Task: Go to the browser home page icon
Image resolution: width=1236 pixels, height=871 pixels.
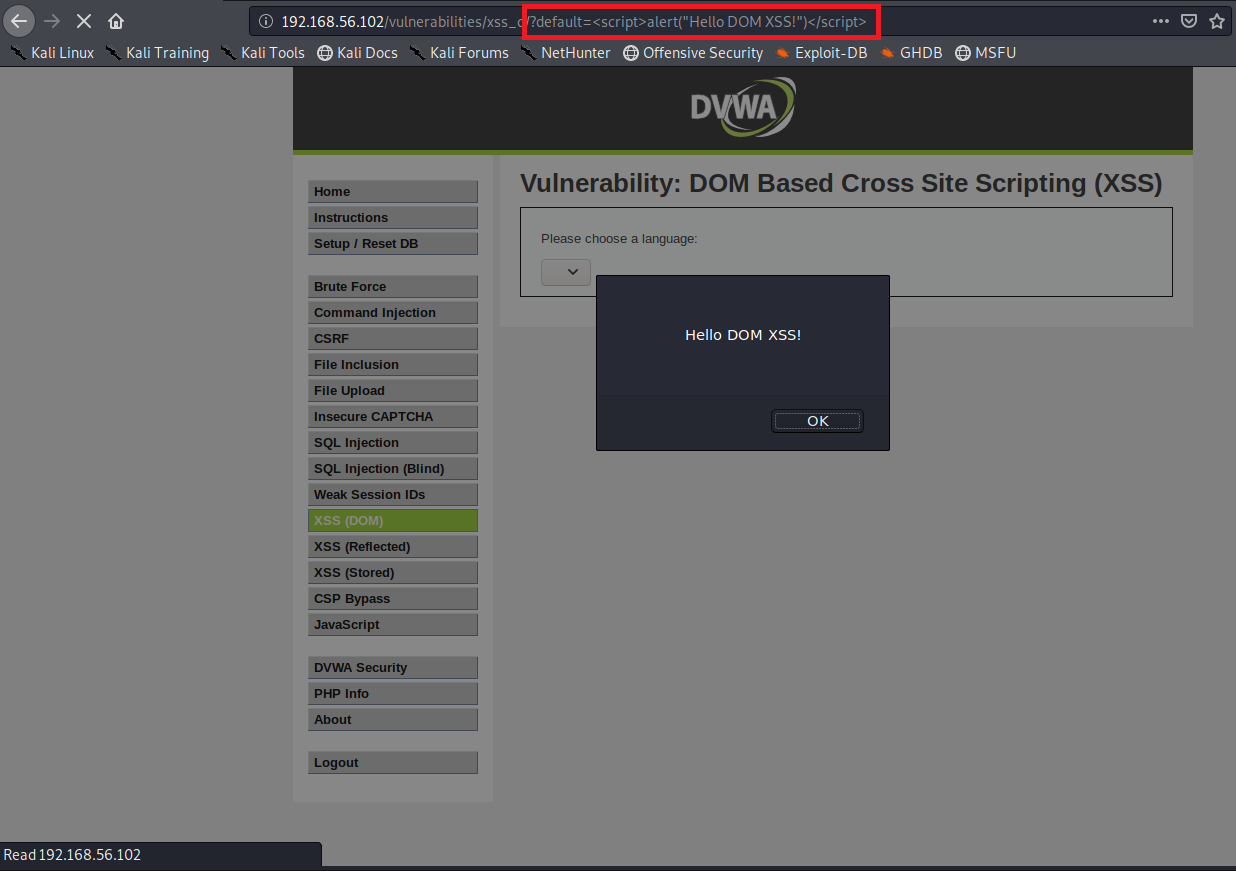Action: click(x=116, y=21)
